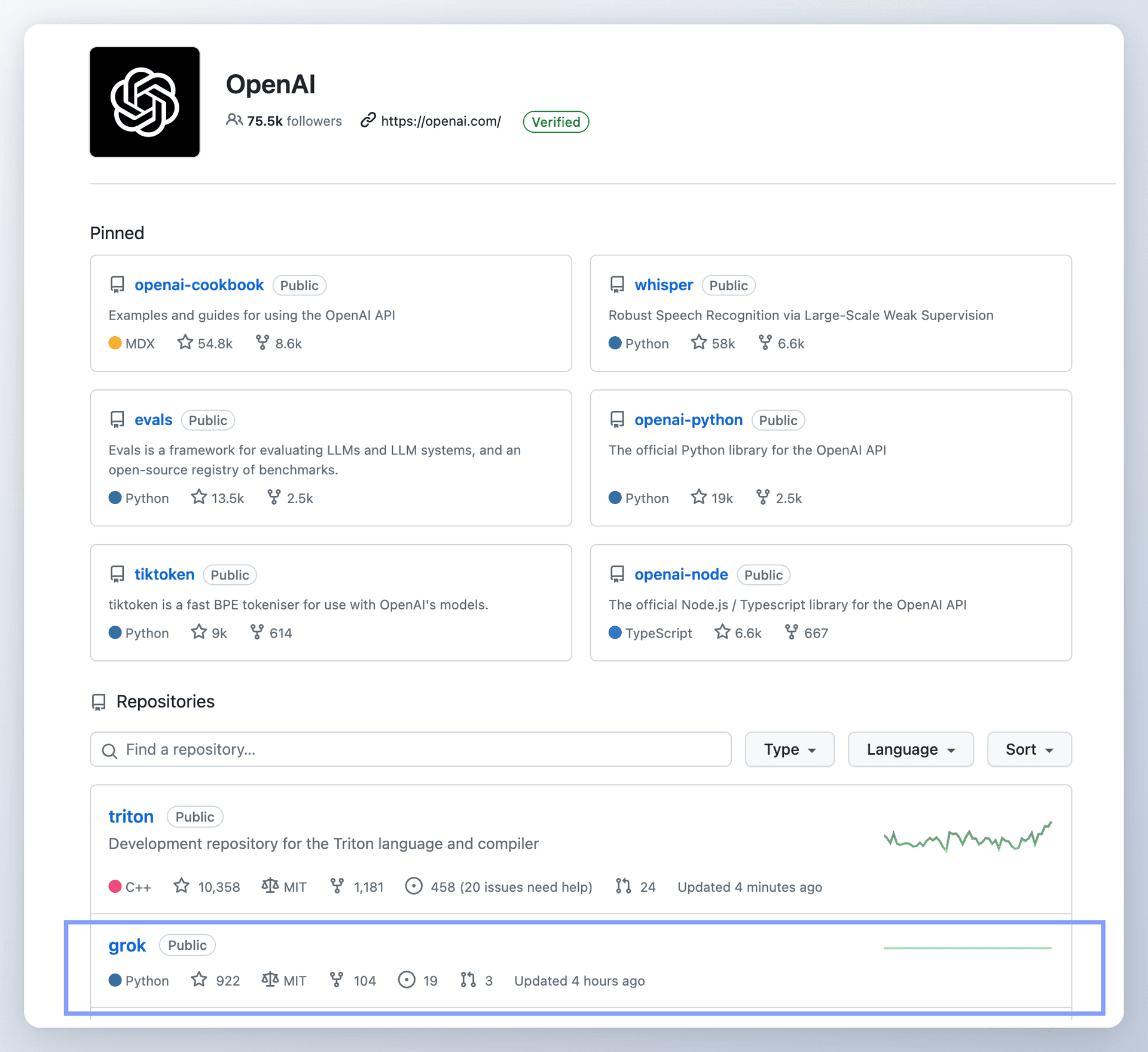The width and height of the screenshot is (1148, 1052).
Task: Click open issues icon for triton
Action: click(414, 886)
